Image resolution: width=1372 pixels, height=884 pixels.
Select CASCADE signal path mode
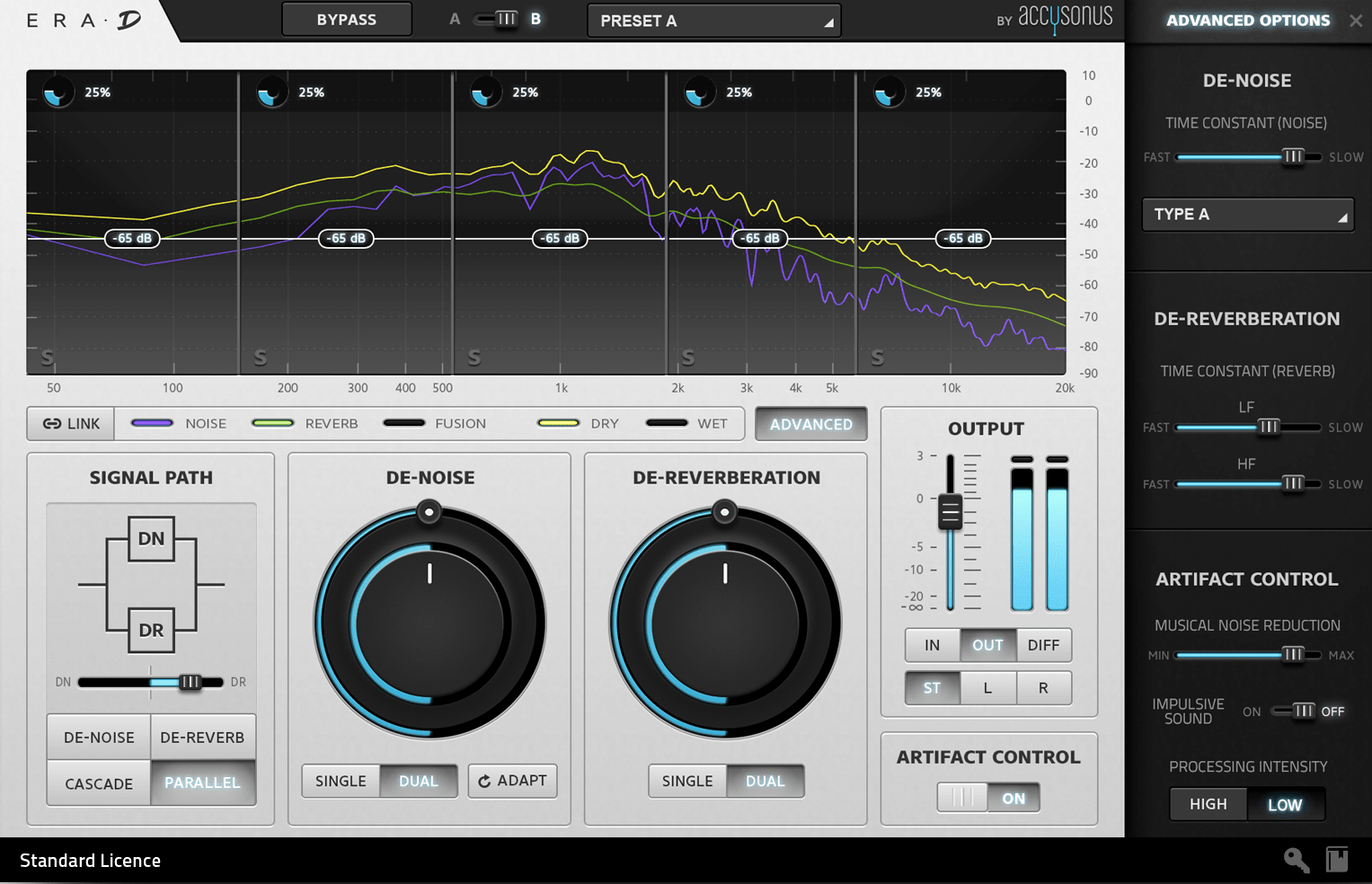(x=99, y=783)
